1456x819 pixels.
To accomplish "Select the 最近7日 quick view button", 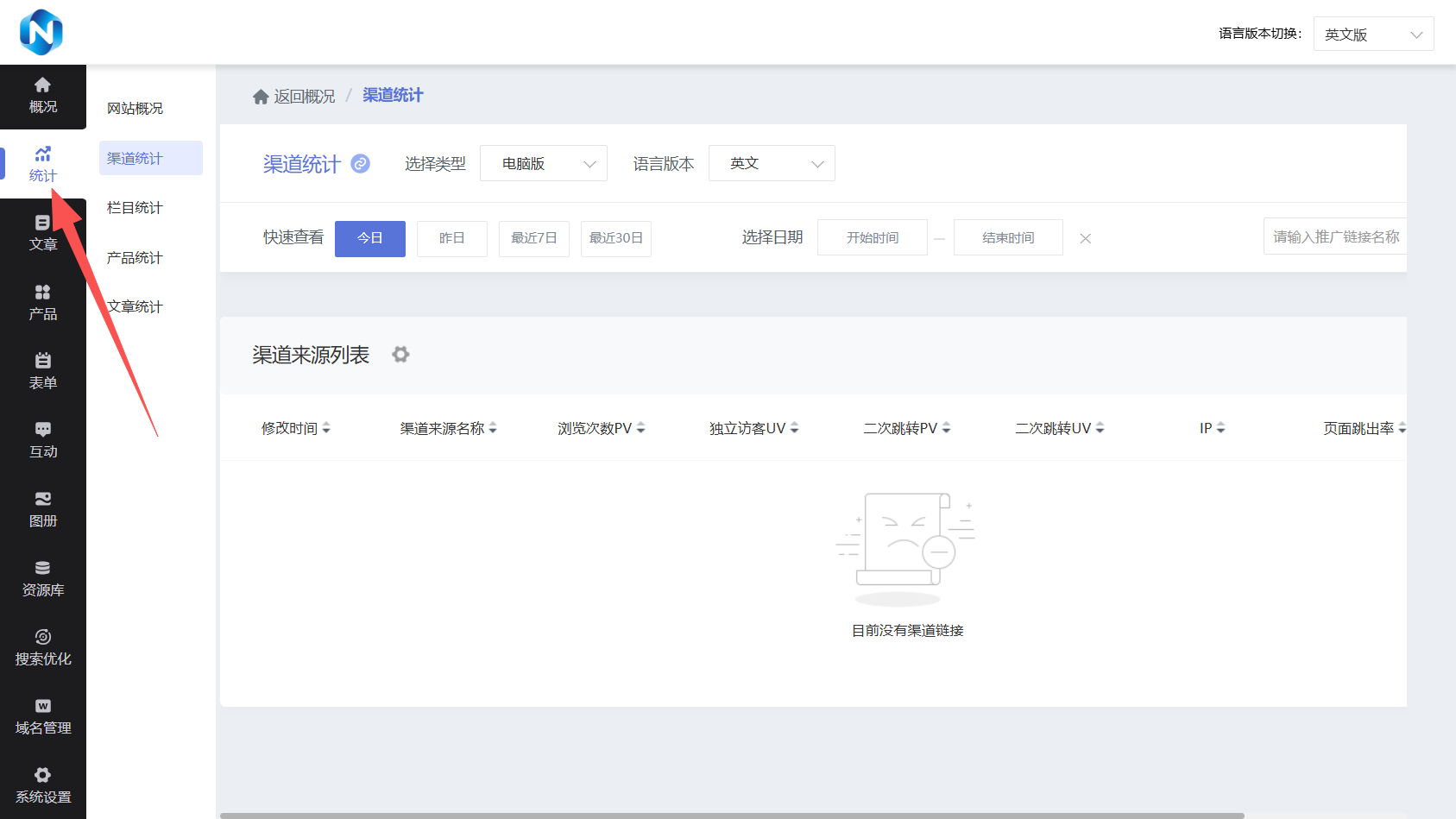I will 534,238.
